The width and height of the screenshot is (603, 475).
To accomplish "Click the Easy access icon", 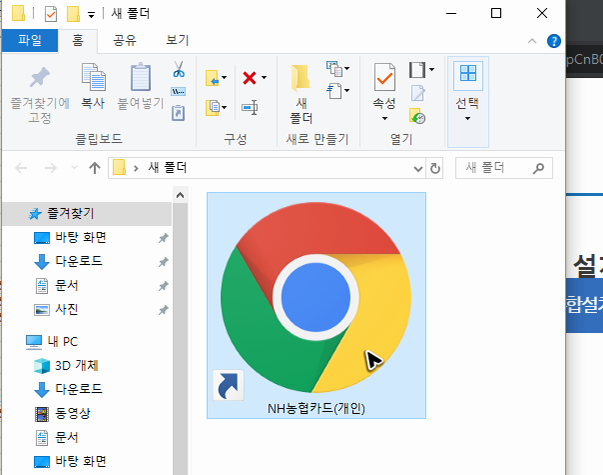I will [334, 91].
